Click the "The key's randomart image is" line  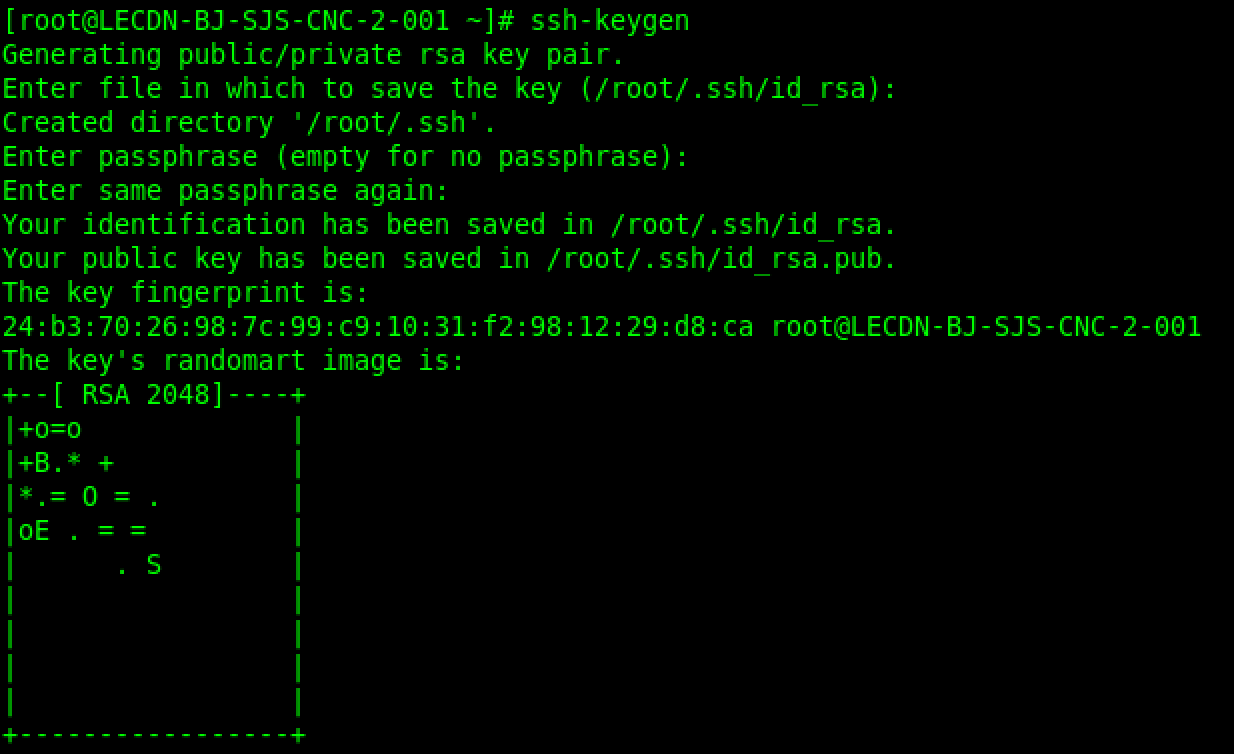click(234, 360)
